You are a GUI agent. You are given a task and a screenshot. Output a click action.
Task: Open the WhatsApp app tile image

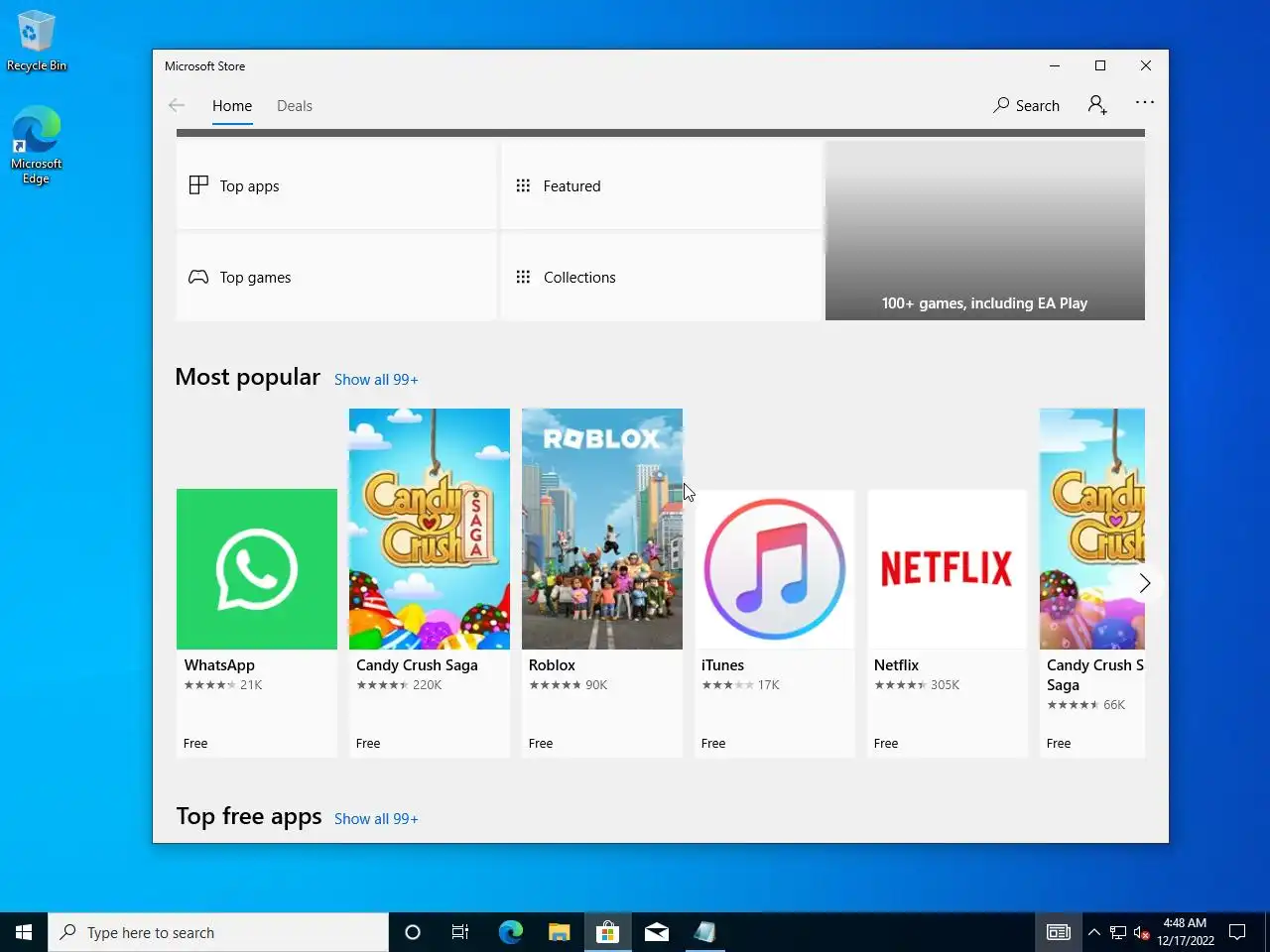coord(257,569)
